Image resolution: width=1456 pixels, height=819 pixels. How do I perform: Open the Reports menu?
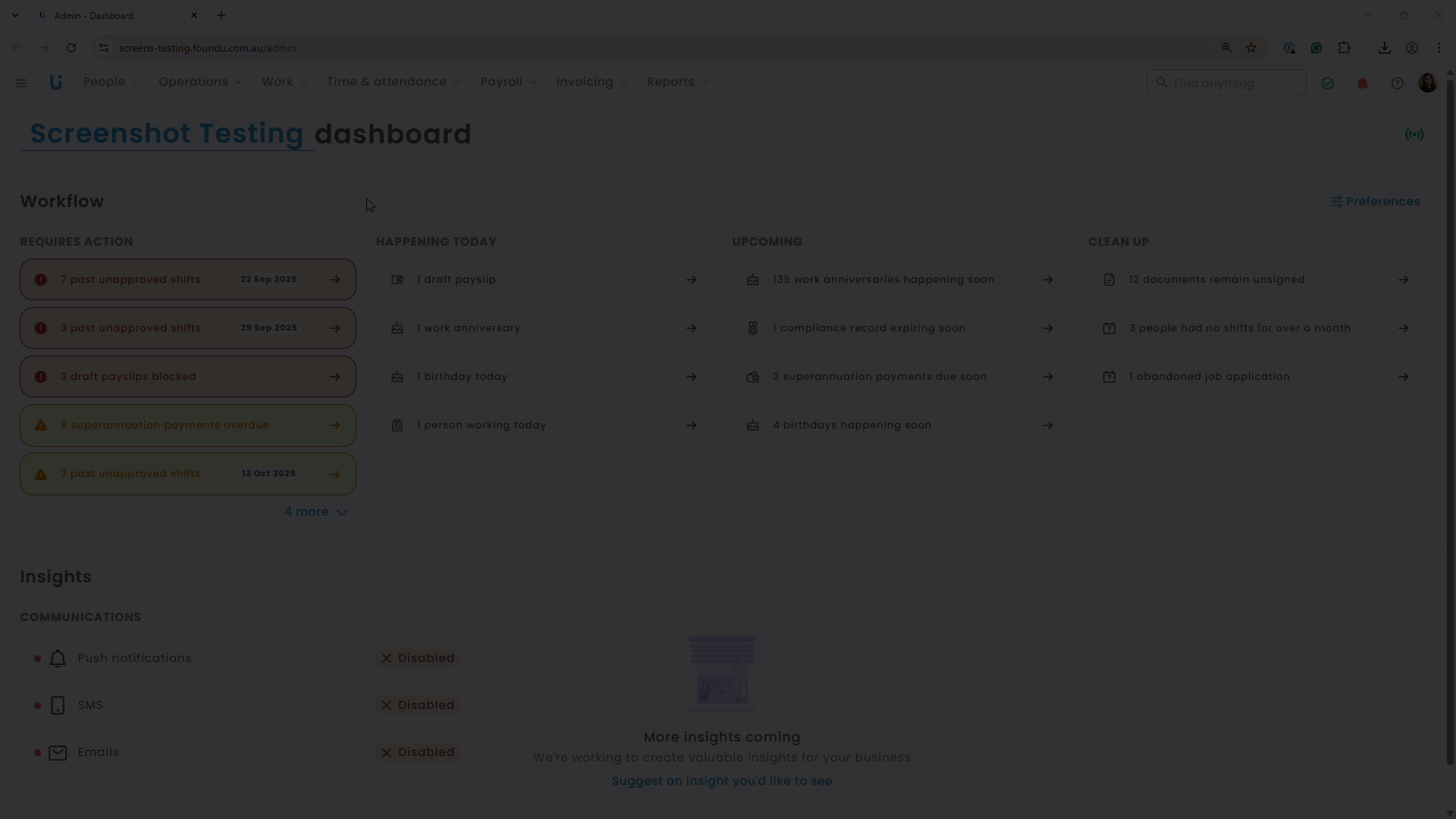coord(676,82)
